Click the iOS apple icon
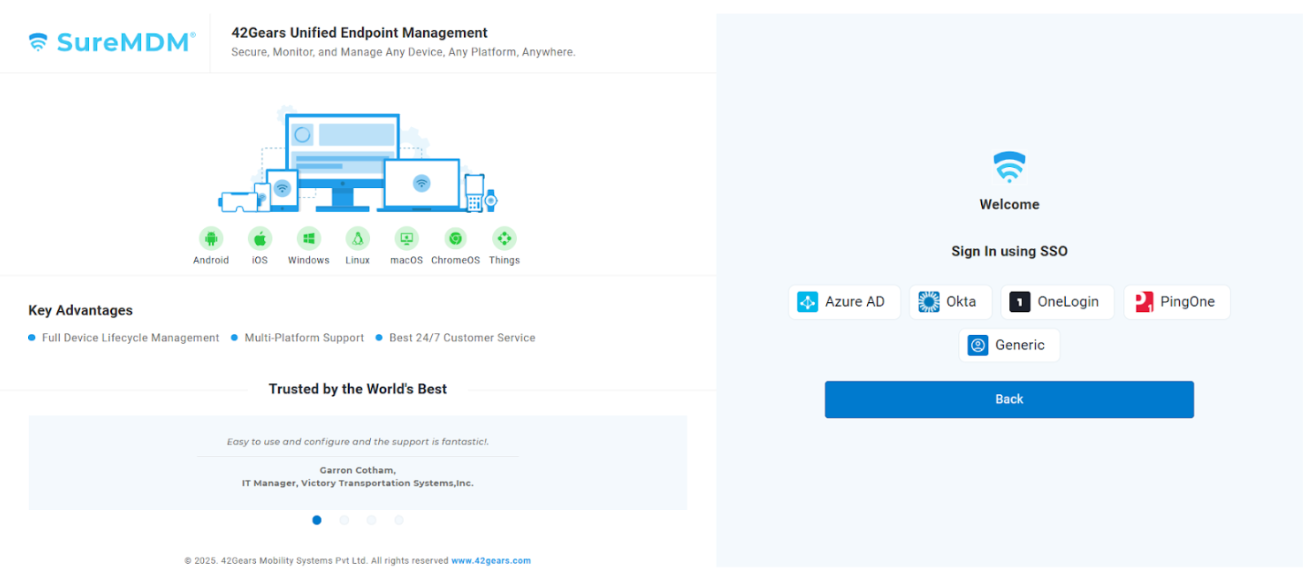 click(x=260, y=238)
